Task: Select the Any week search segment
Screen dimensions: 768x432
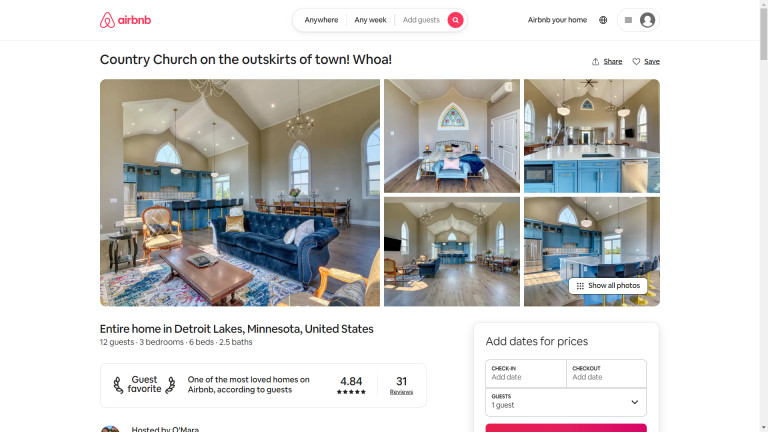Action: pyautogui.click(x=370, y=20)
